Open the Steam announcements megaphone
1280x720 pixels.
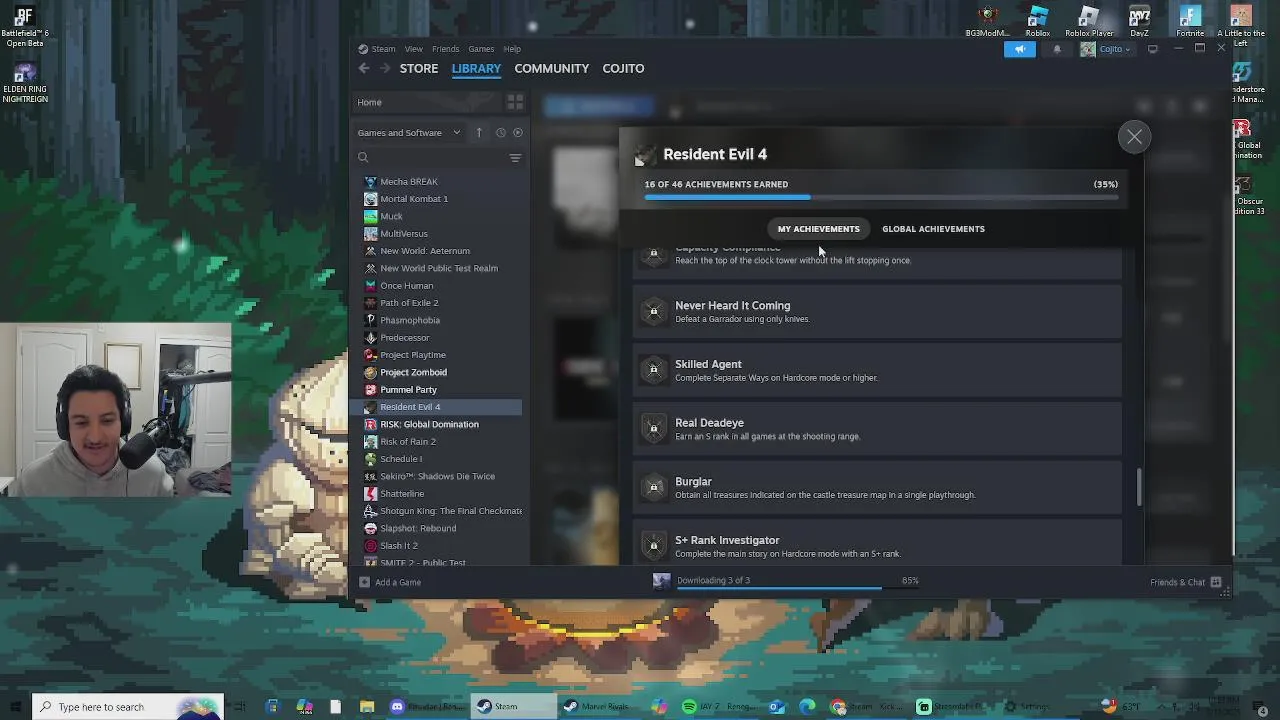coord(1019,49)
